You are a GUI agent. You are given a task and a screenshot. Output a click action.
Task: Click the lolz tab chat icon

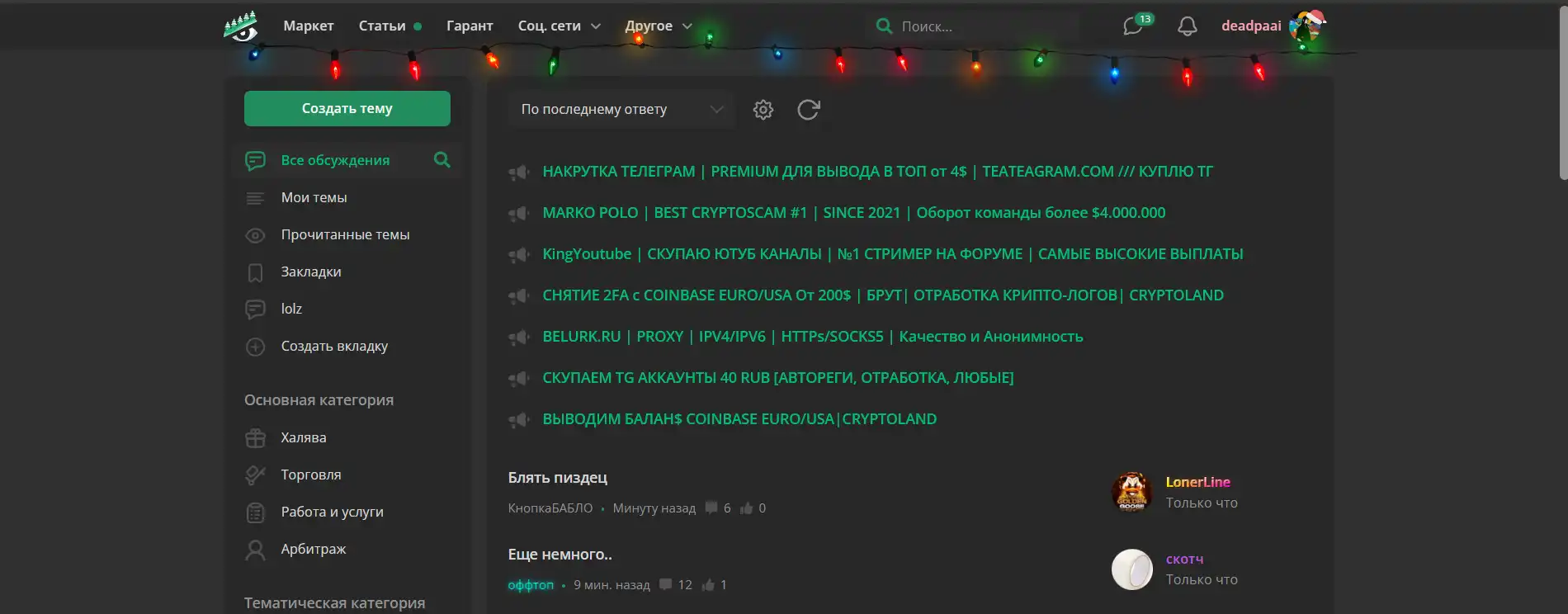pos(256,309)
